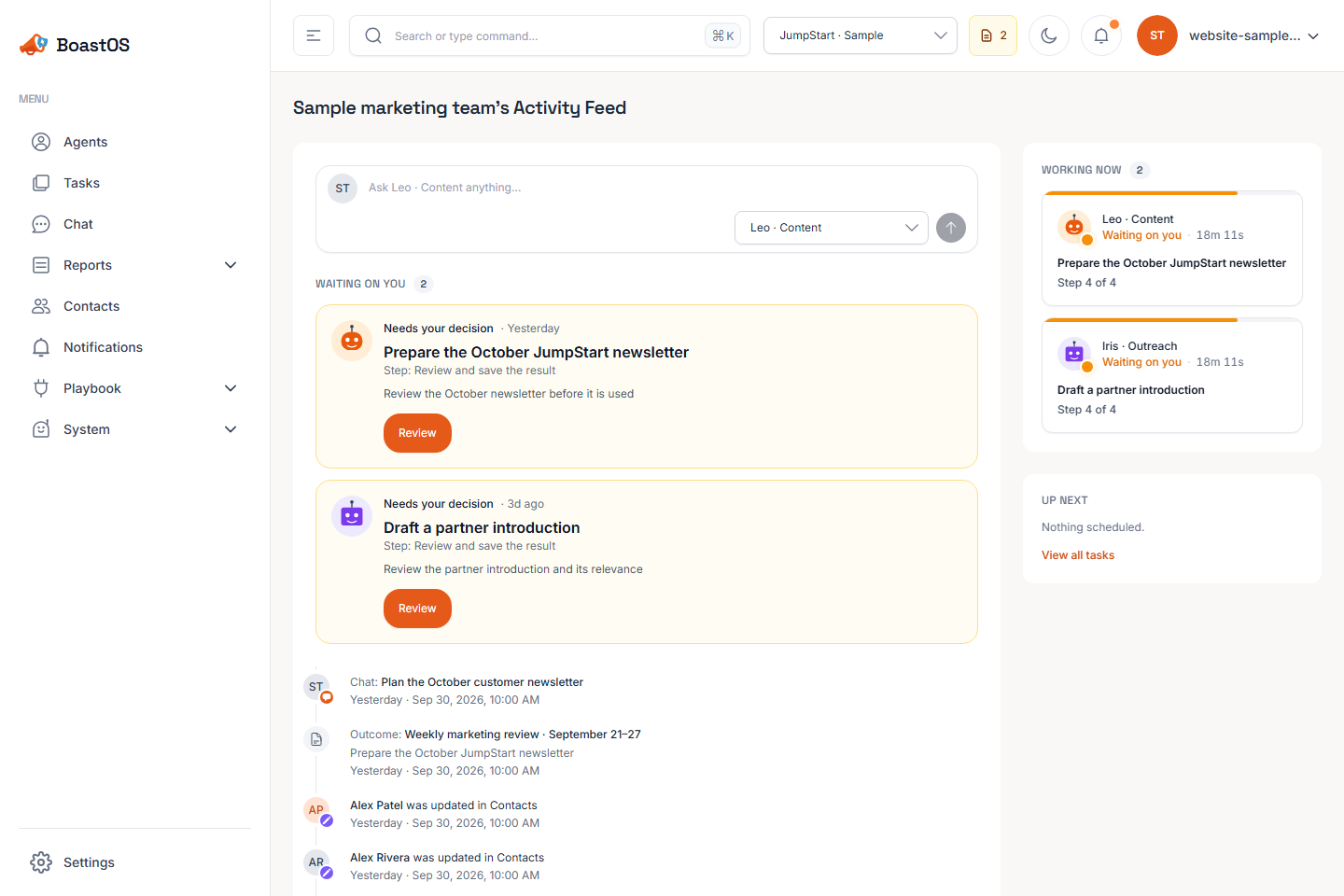Click the orange ST user avatar
This screenshot has width=1344, height=896.
coord(1157,35)
